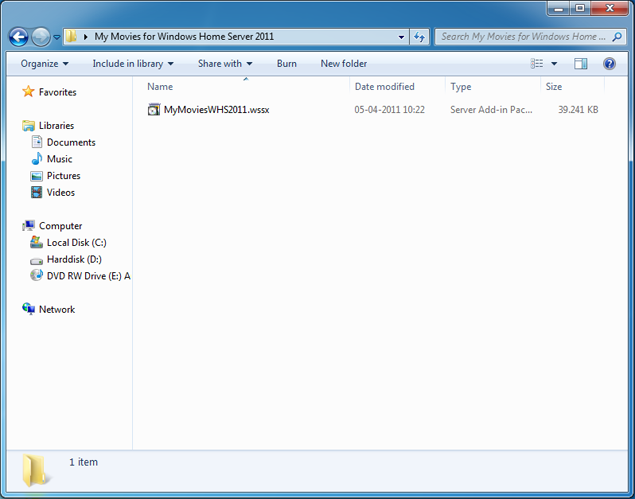Select the My Movies for Windows Home Server 2011 breadcrumb

click(x=184, y=36)
